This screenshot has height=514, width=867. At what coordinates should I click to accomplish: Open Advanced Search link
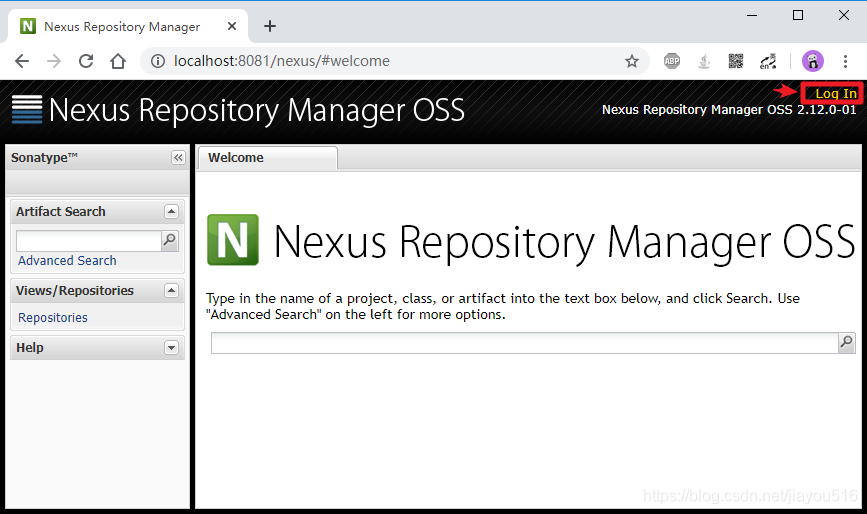[67, 261]
